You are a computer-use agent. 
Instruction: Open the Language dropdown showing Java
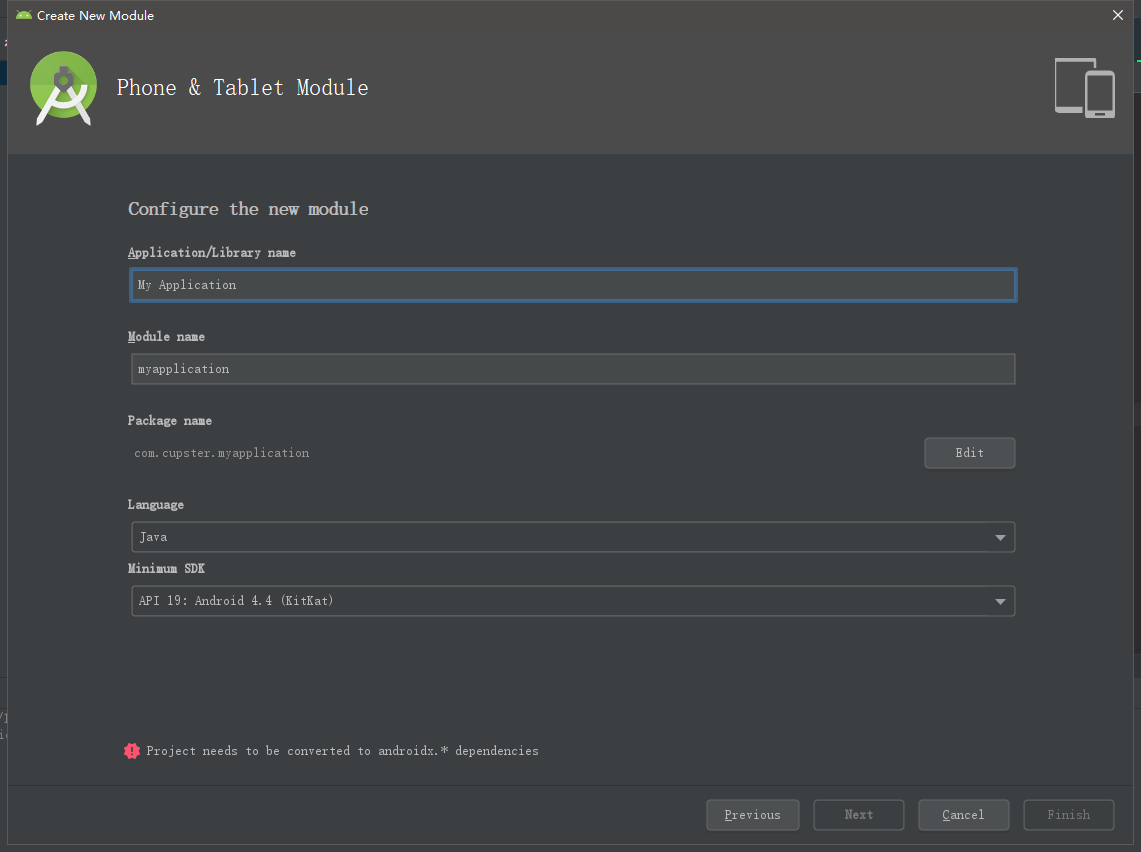[573, 537]
